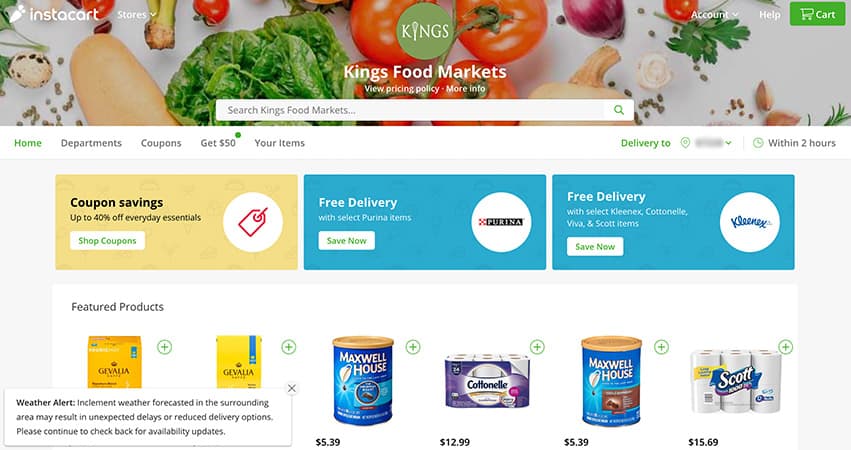Image resolution: width=851 pixels, height=450 pixels.
Task: Add first Gevalia coffee box with plus icon
Action: [164, 347]
